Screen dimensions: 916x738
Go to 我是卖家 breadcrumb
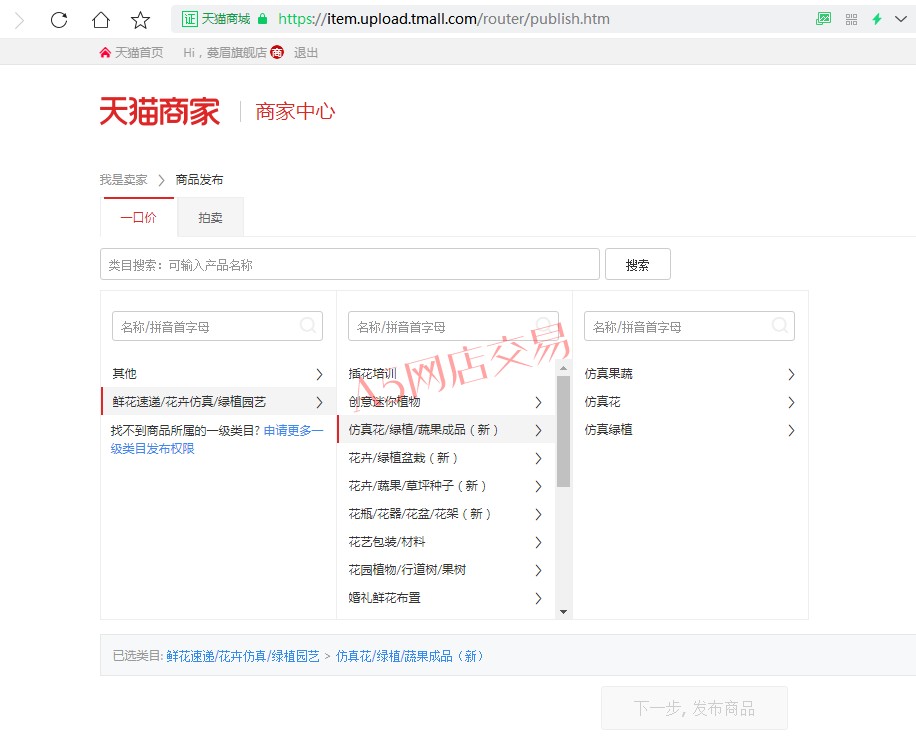pos(123,179)
